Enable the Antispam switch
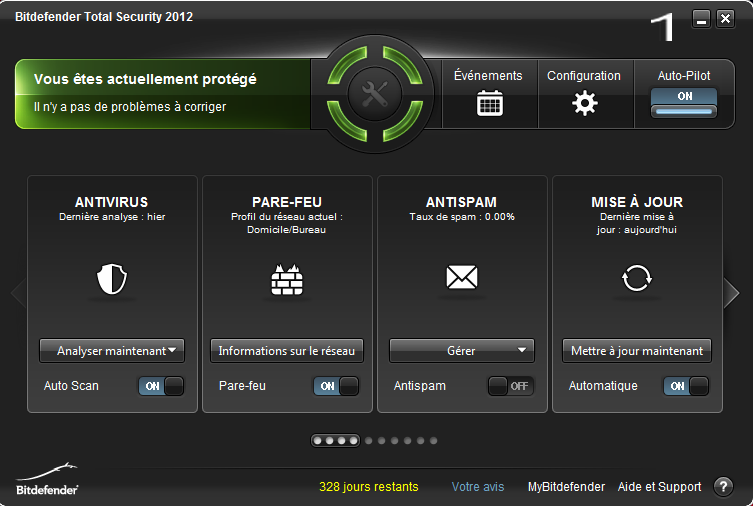Screen dimensions: 753x506 pos(510,386)
